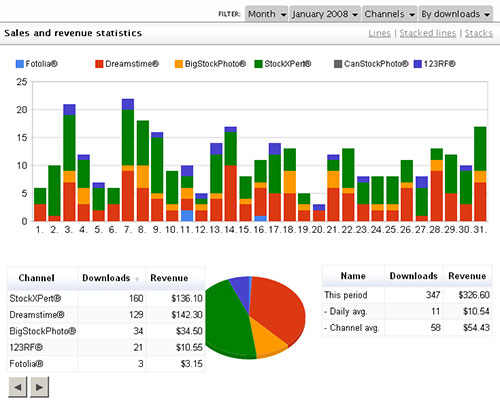Click the day 14 stacked bar

click(231, 174)
